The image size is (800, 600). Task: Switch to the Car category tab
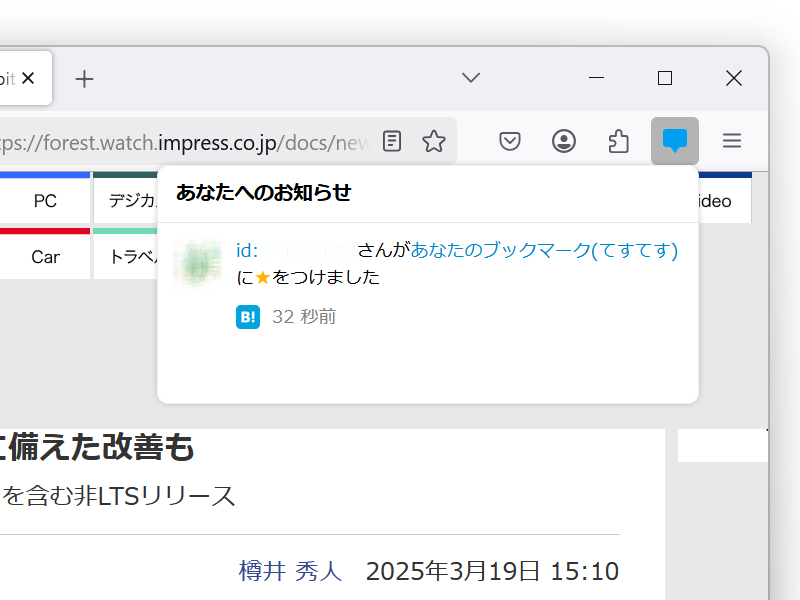(x=44, y=256)
